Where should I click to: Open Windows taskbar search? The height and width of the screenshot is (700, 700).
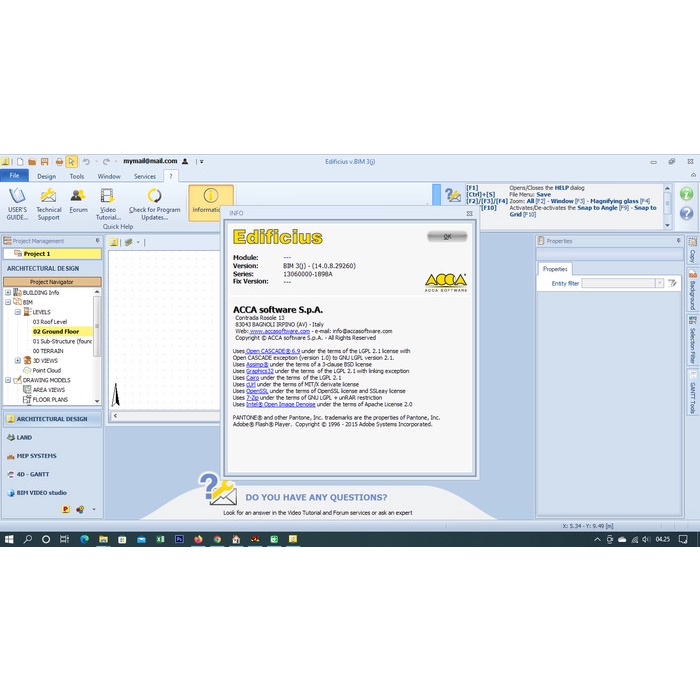(28, 539)
